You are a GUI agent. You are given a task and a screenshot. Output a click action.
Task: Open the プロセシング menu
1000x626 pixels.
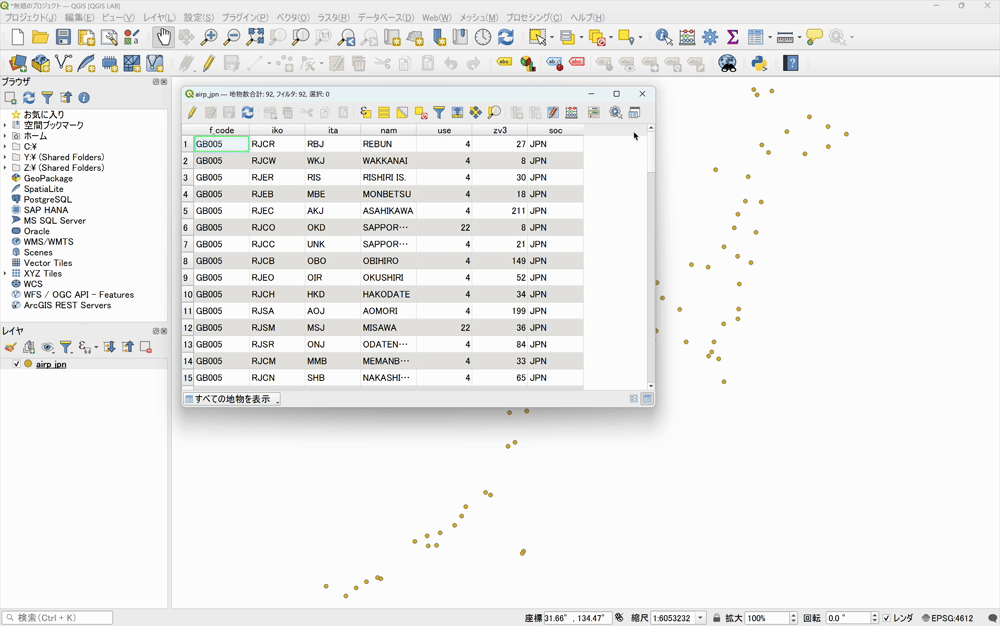(x=534, y=17)
